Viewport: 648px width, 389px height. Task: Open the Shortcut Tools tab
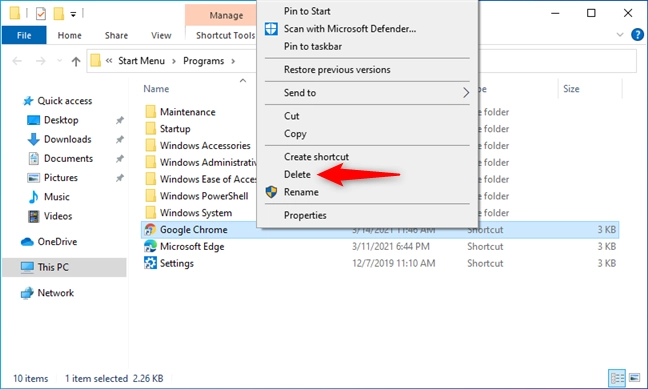[x=225, y=36]
